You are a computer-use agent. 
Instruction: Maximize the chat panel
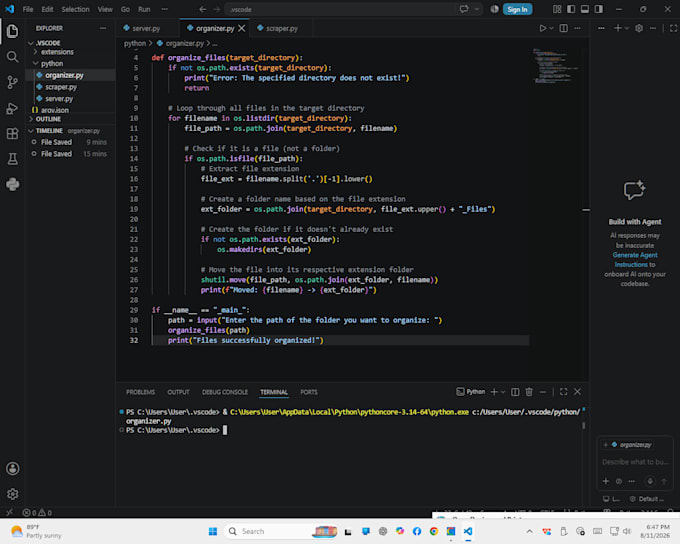point(673,28)
